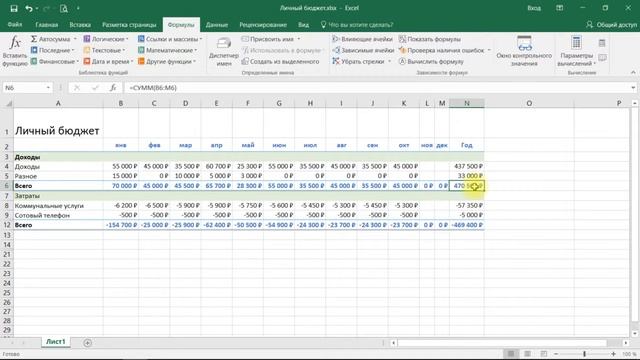Screen dimensions: 640x360
Task: Switch to the Вид (View) tab
Action: tap(303, 24)
